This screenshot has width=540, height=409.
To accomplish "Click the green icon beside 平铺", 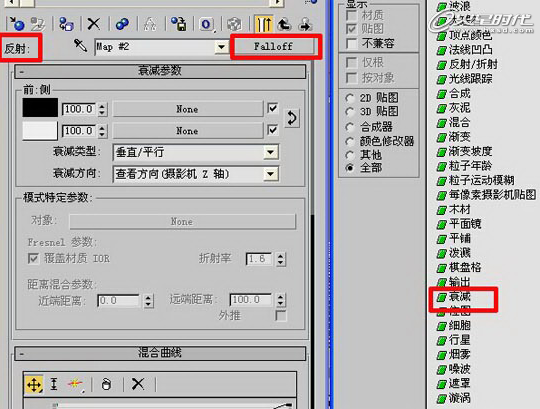I will [442, 239].
